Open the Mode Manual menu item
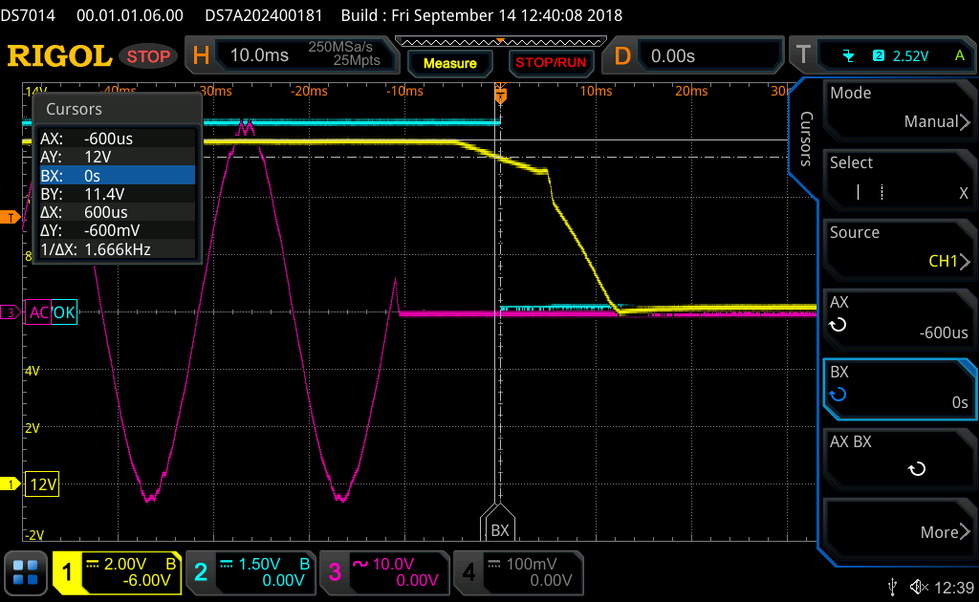The image size is (979, 602). (x=898, y=108)
